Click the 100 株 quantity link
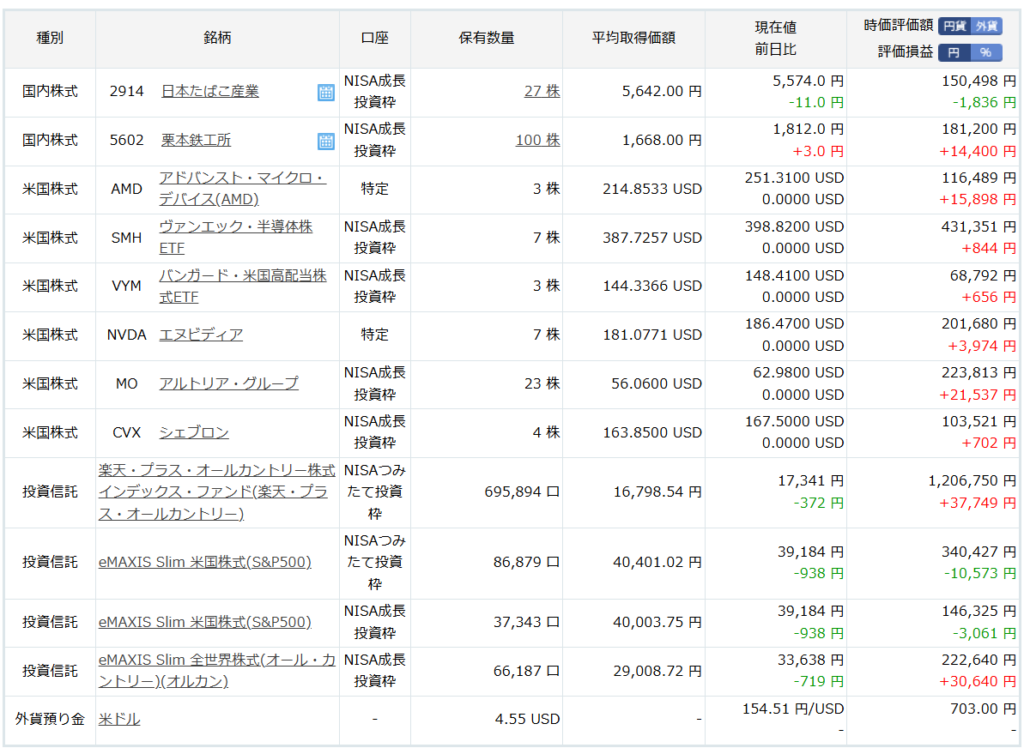This screenshot has height=748, width=1024. pyautogui.click(x=538, y=140)
